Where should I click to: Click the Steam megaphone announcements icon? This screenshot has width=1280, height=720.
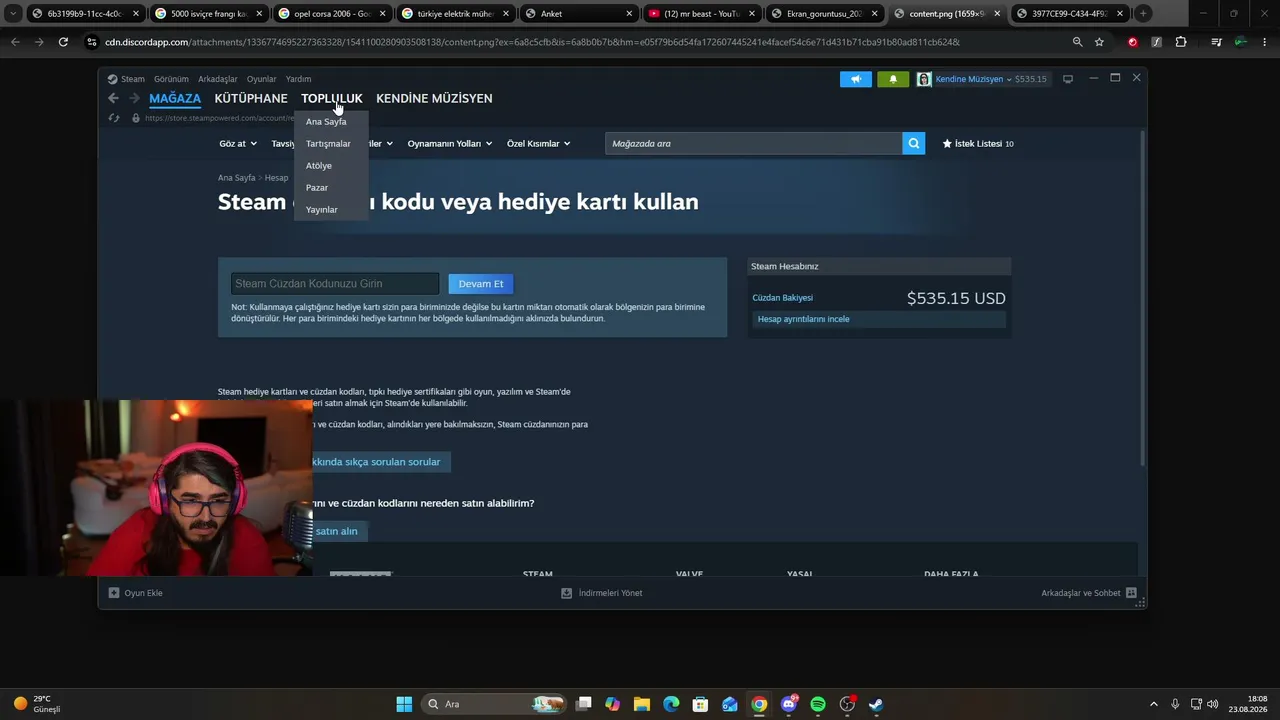[x=855, y=79]
